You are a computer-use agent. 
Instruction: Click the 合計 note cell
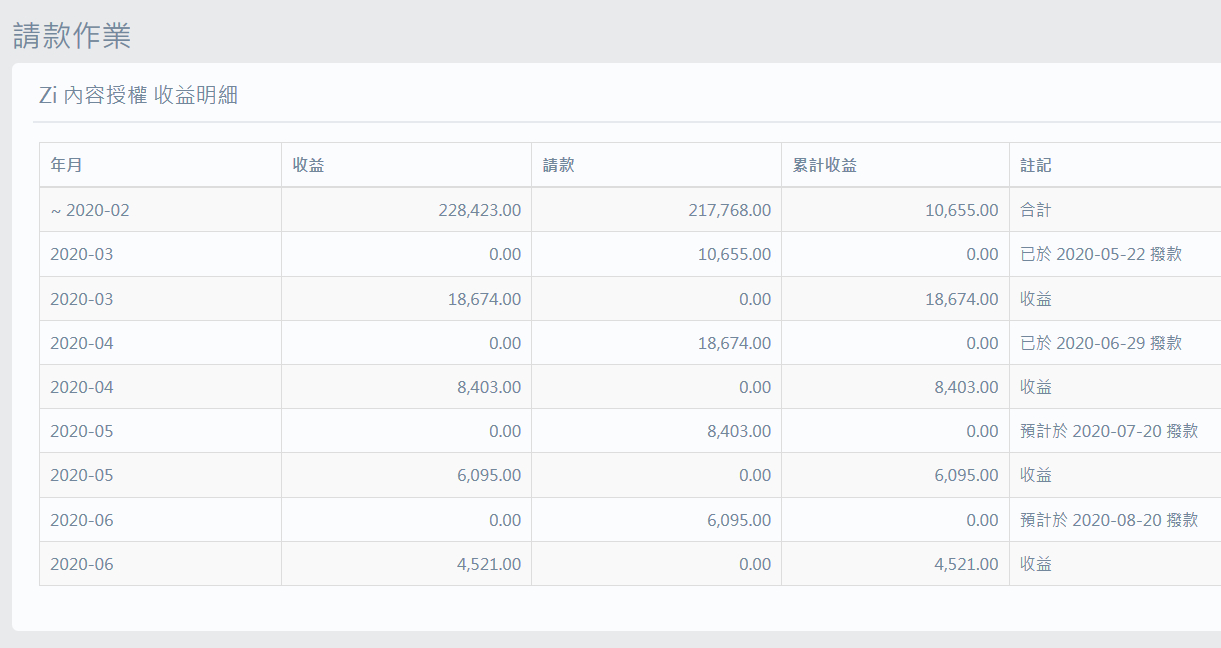(1036, 210)
